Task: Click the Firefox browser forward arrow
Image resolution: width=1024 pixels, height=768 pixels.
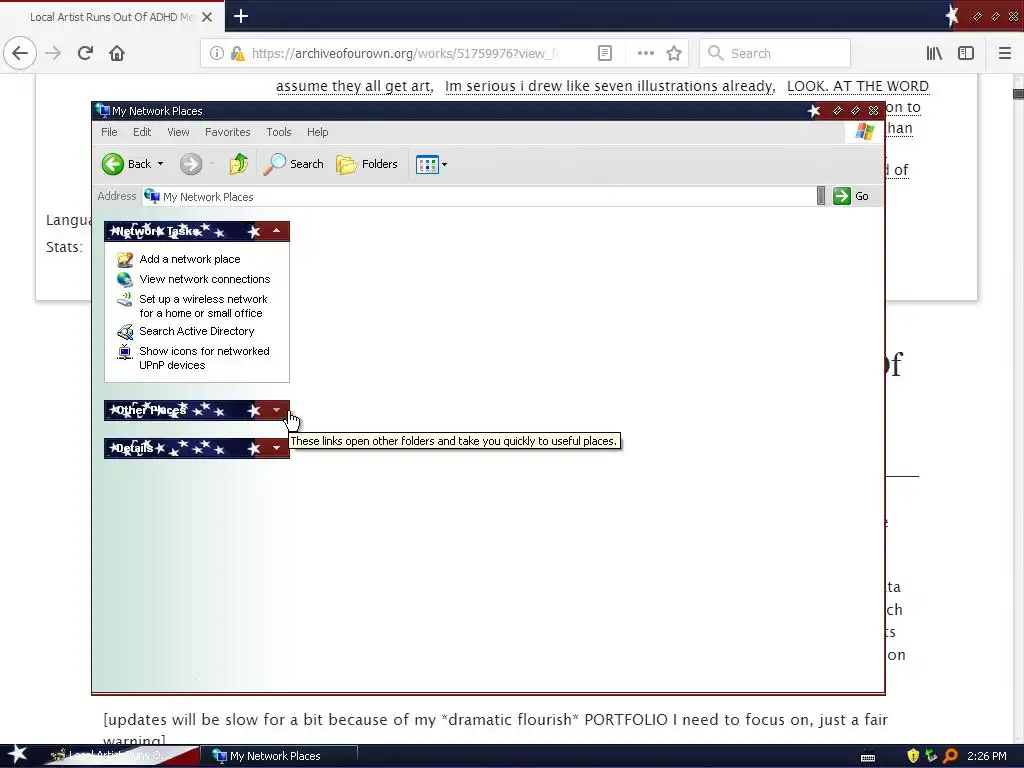Action: 53,53
